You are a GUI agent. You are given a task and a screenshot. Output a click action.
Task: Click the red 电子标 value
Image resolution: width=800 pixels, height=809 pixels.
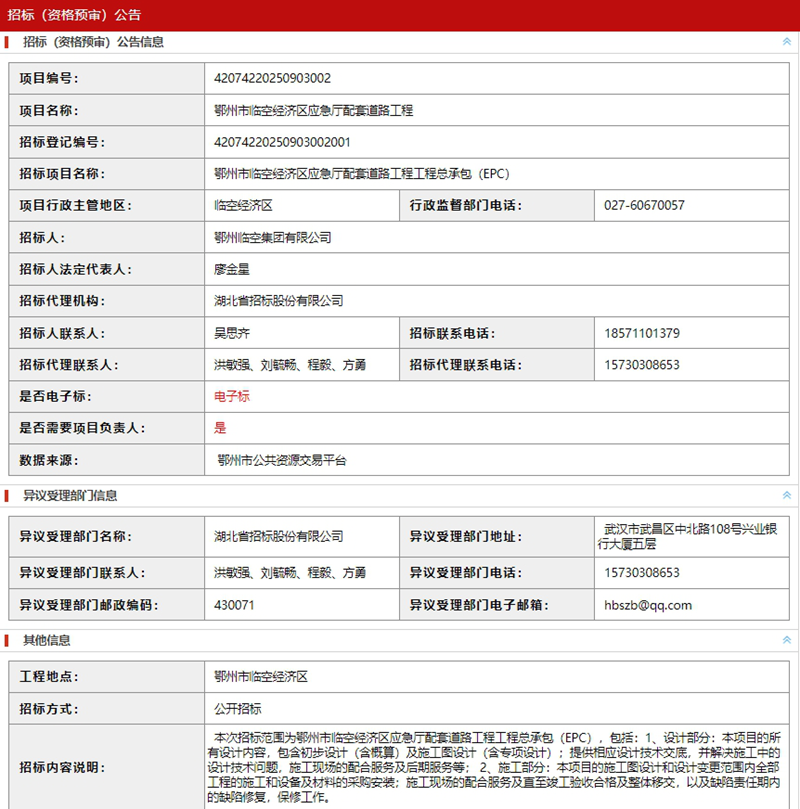click(x=232, y=396)
